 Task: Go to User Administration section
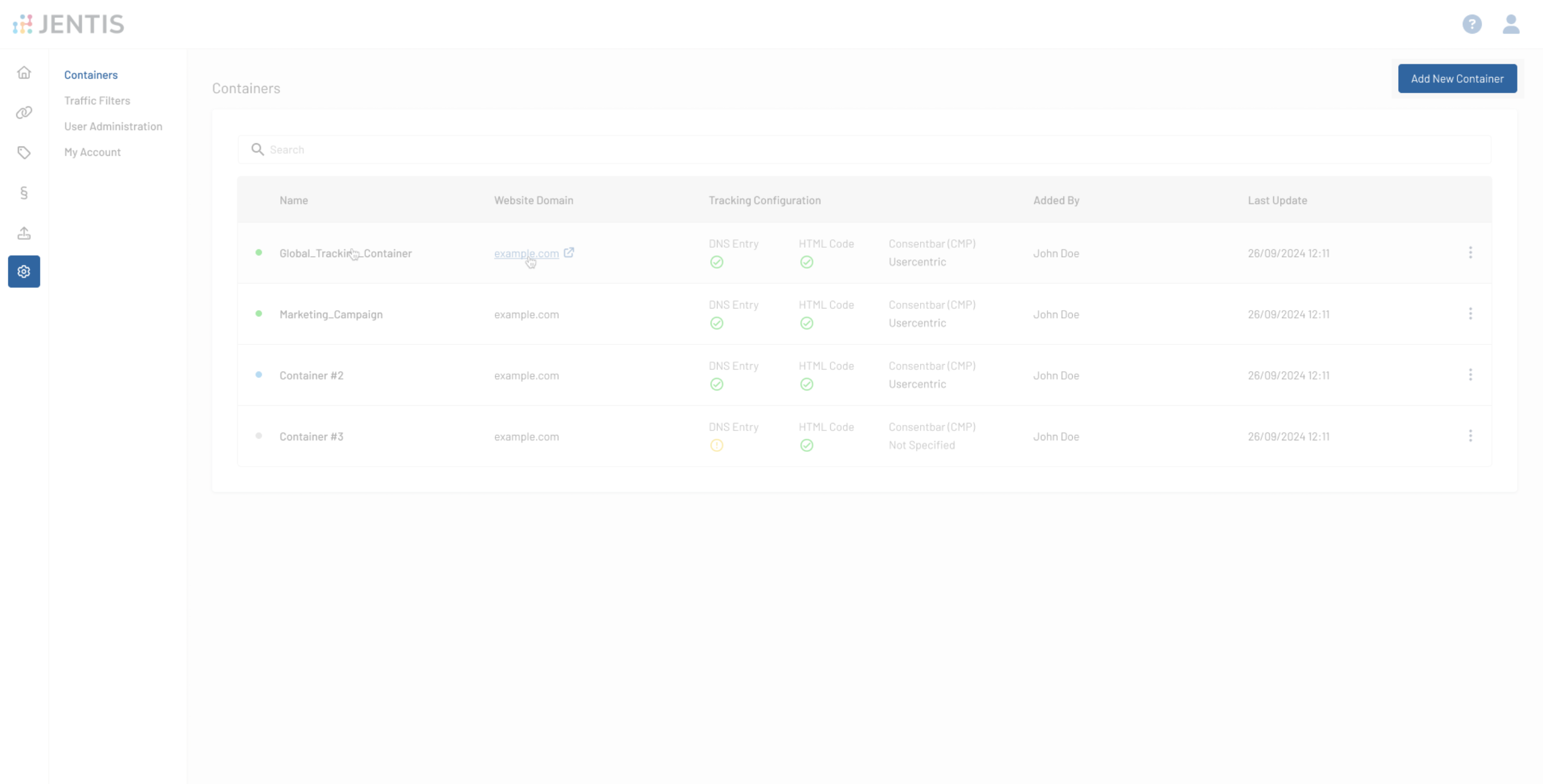coord(113,126)
